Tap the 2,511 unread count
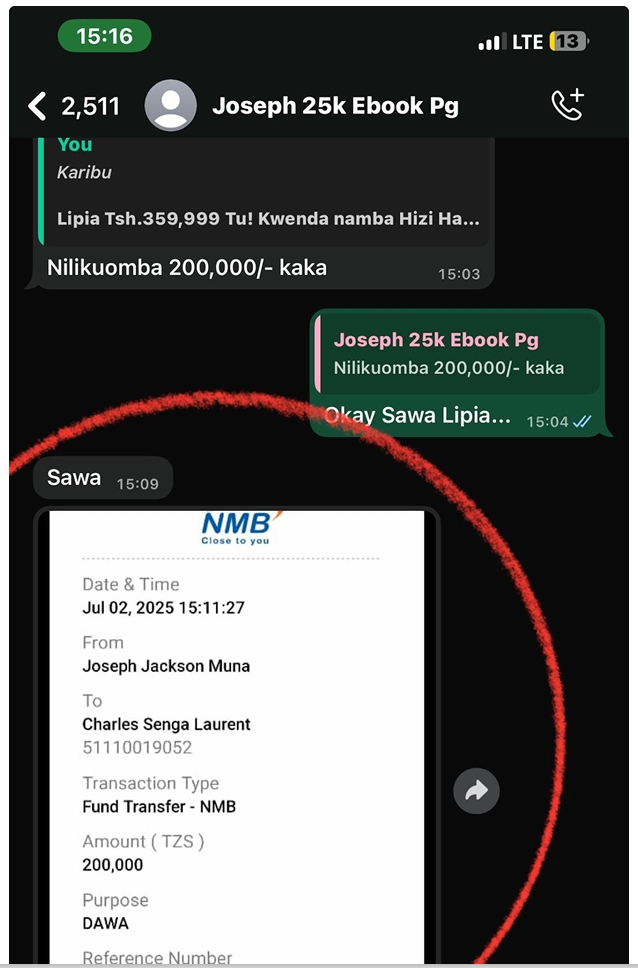The image size is (638, 968). point(90,106)
